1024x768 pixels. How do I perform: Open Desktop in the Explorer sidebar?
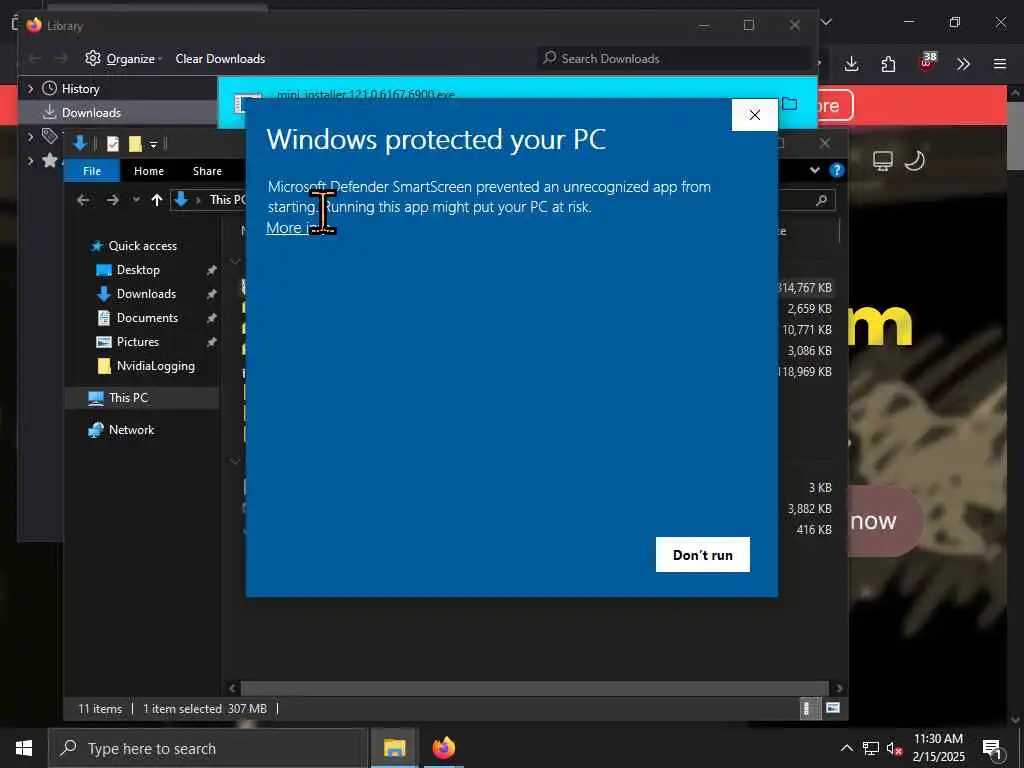coord(137,270)
